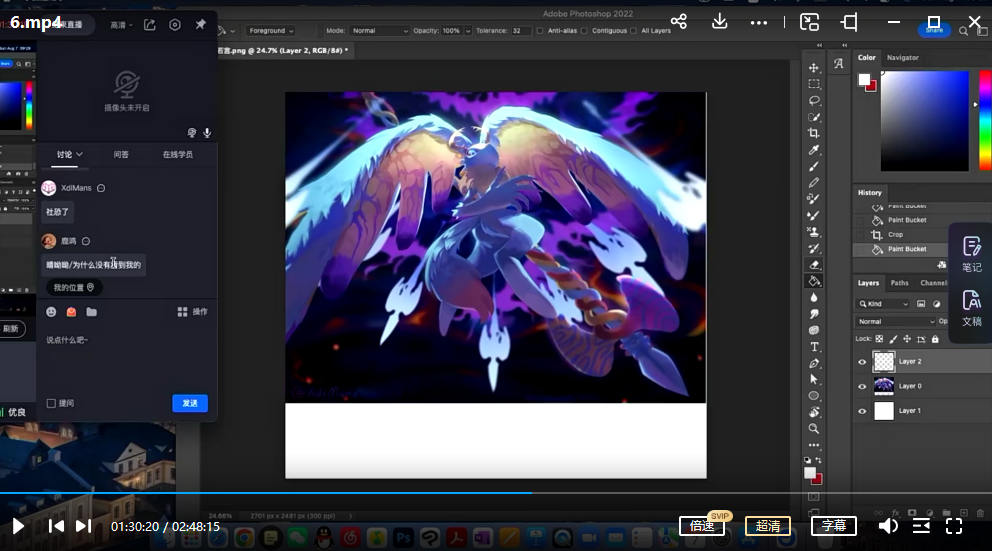Select the Lasso tool

814,101
